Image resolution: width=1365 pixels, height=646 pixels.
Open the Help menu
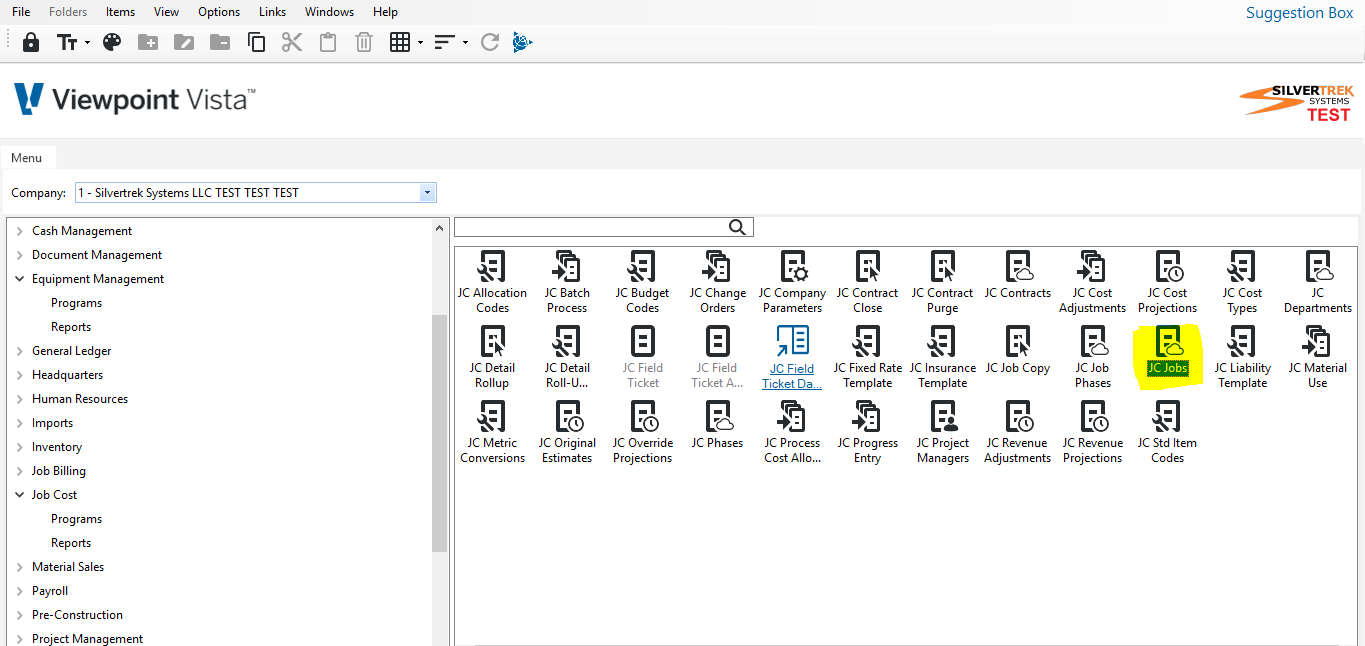click(x=385, y=12)
